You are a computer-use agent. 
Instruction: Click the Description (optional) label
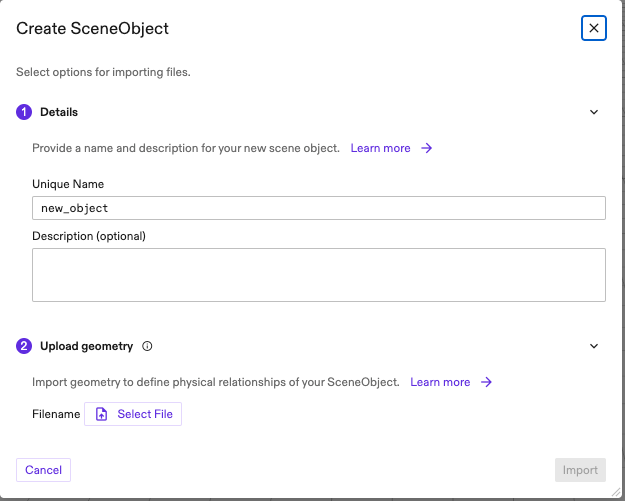(89, 236)
